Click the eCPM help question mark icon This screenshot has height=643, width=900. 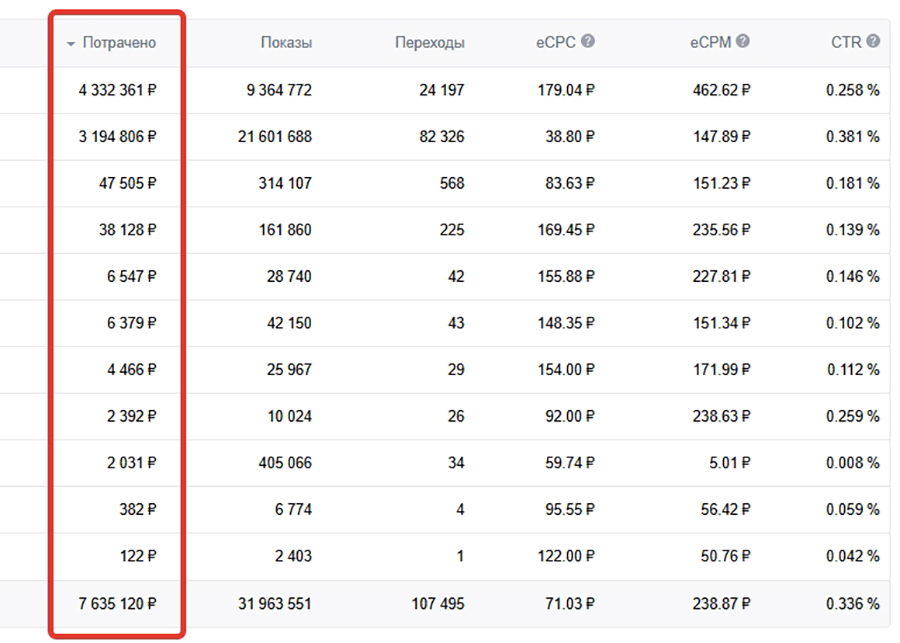(743, 42)
